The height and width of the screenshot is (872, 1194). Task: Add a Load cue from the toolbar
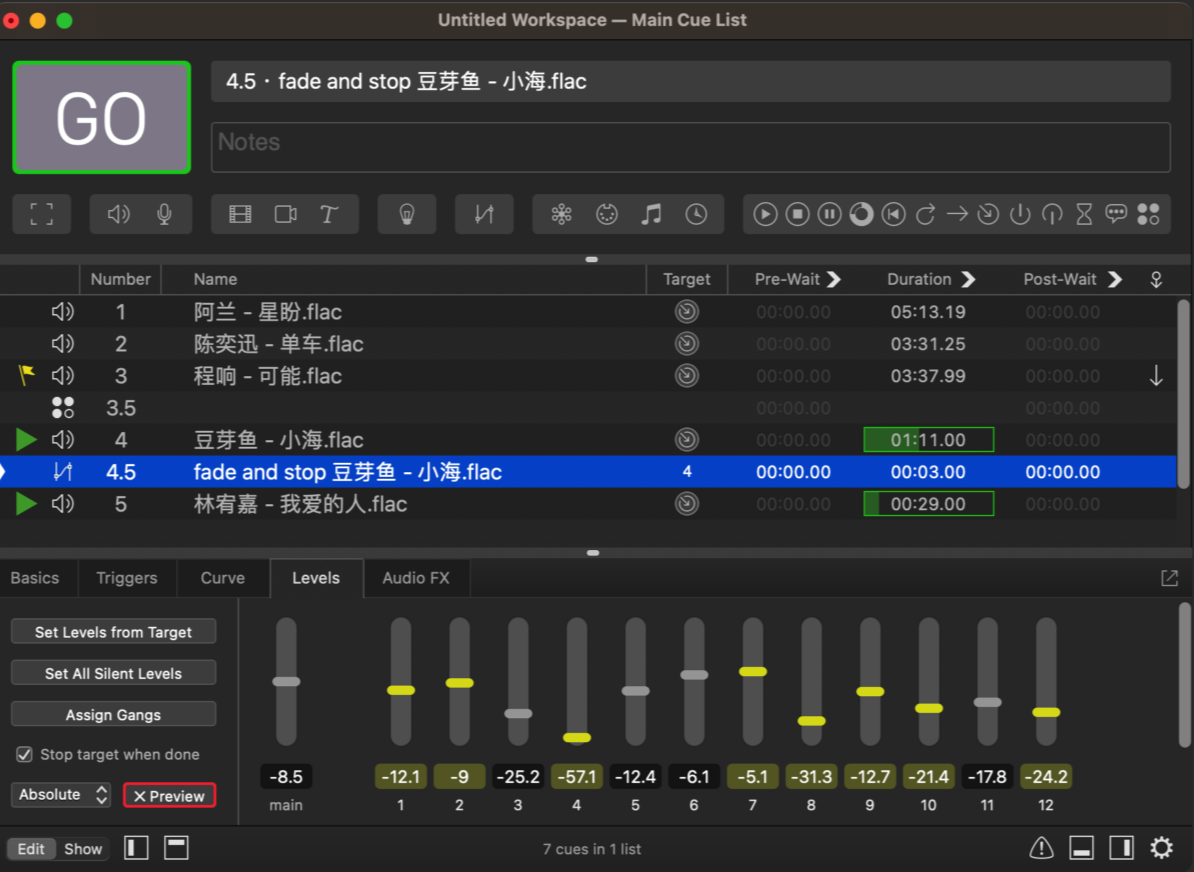pos(861,214)
